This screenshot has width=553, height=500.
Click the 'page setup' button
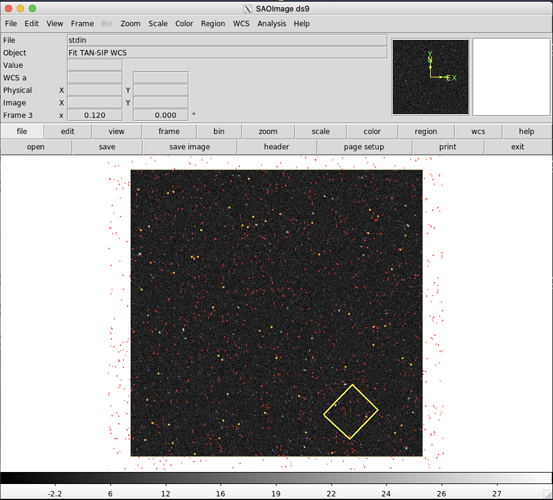pos(364,147)
